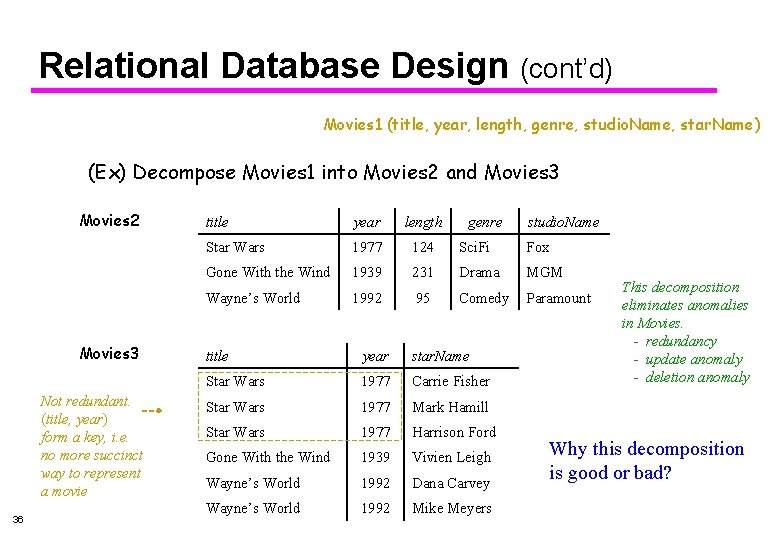Click the 'Movies2' table label
The image size is (780, 540).
[x=109, y=220]
